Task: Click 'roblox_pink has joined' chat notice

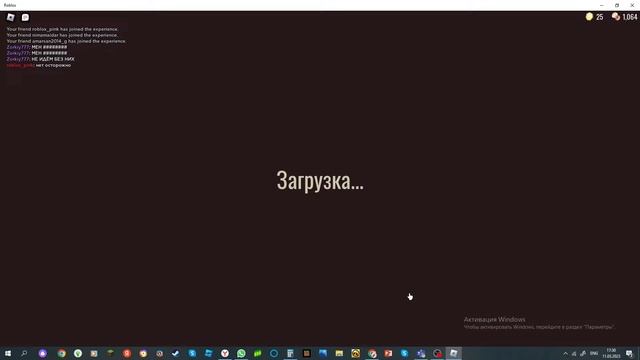Action: [62, 29]
